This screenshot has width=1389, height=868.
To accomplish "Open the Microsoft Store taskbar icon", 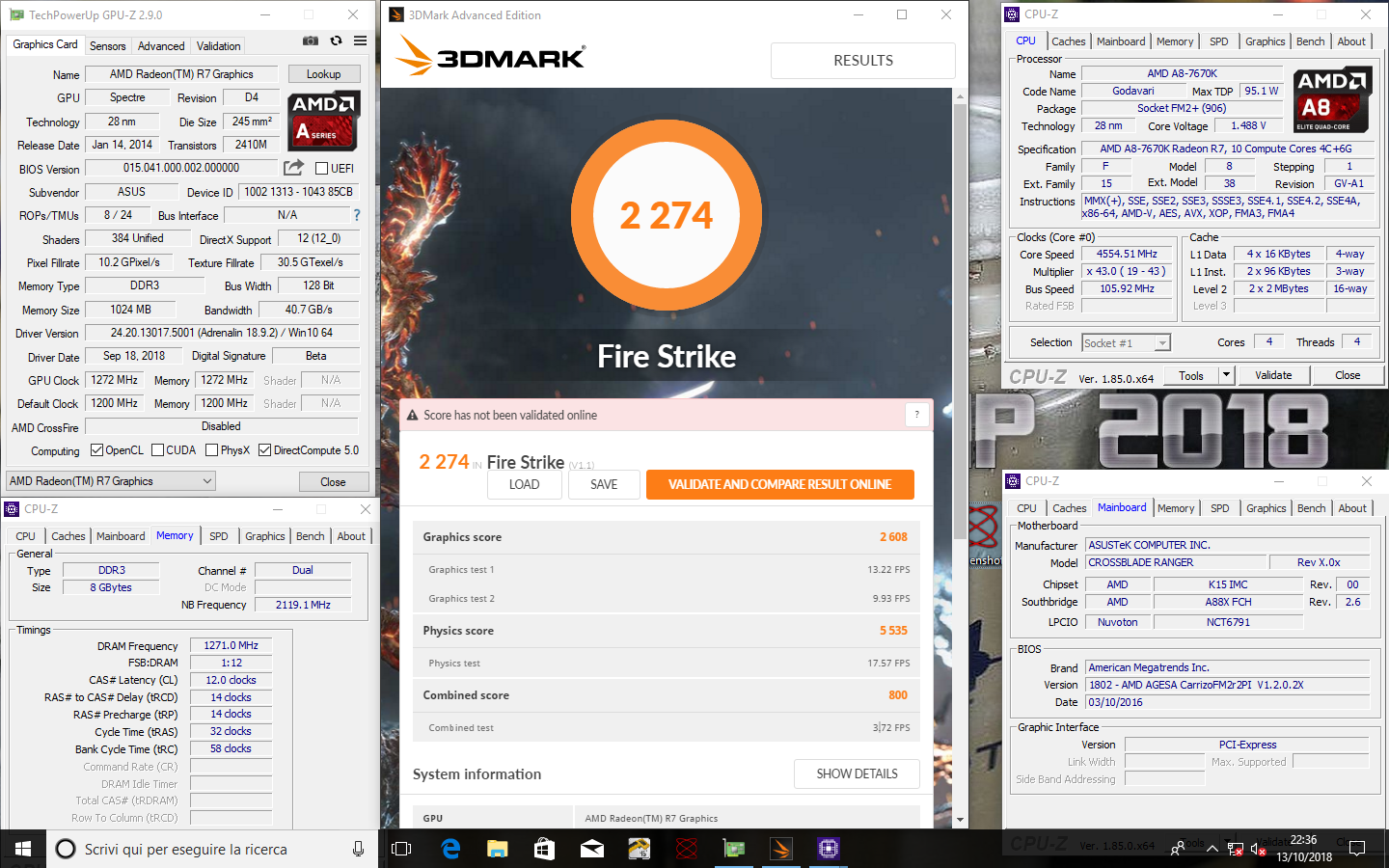I will (545, 849).
